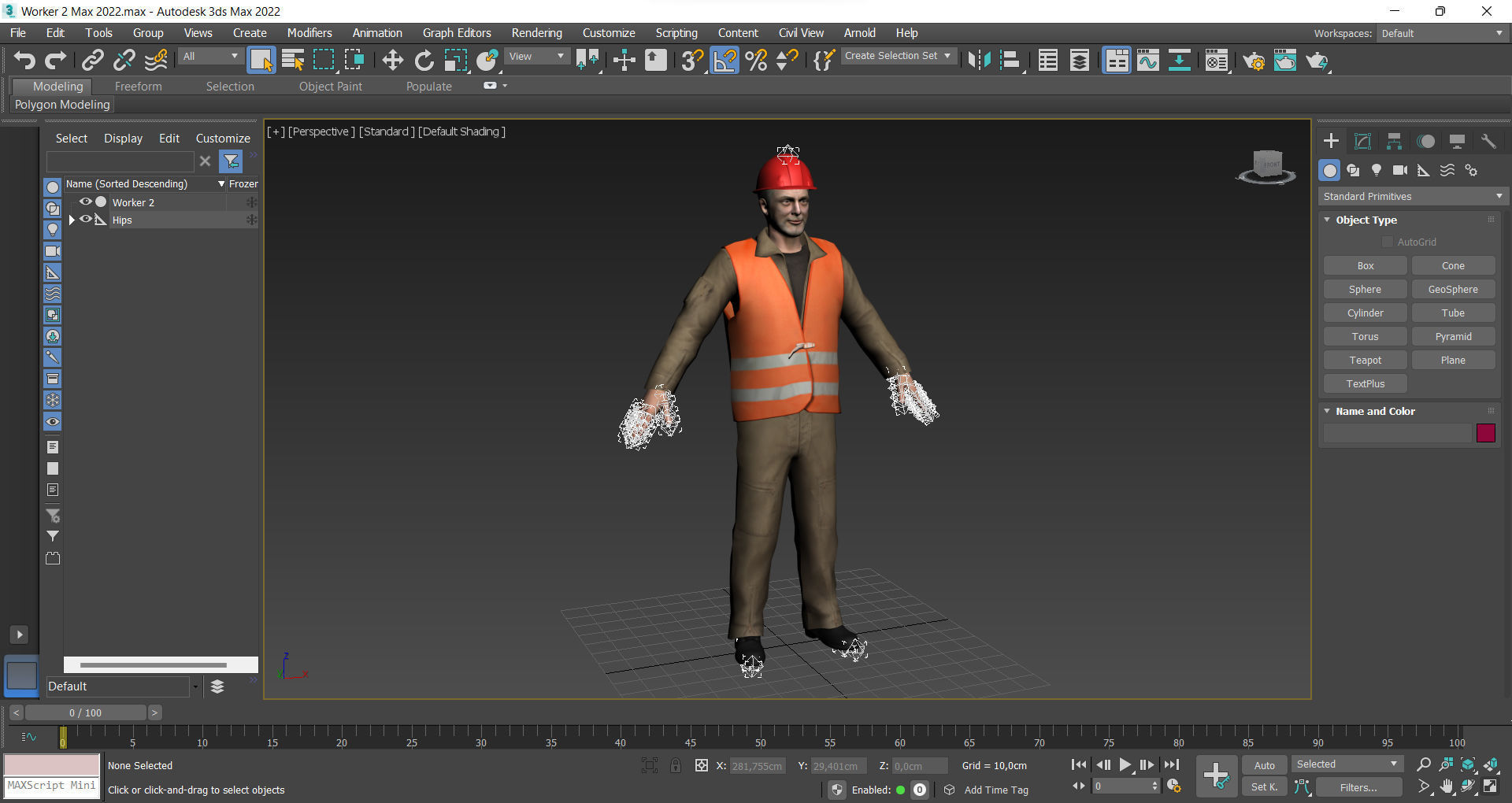This screenshot has width=1512, height=803.
Task: Click the Mirror tool icon
Action: point(979,61)
